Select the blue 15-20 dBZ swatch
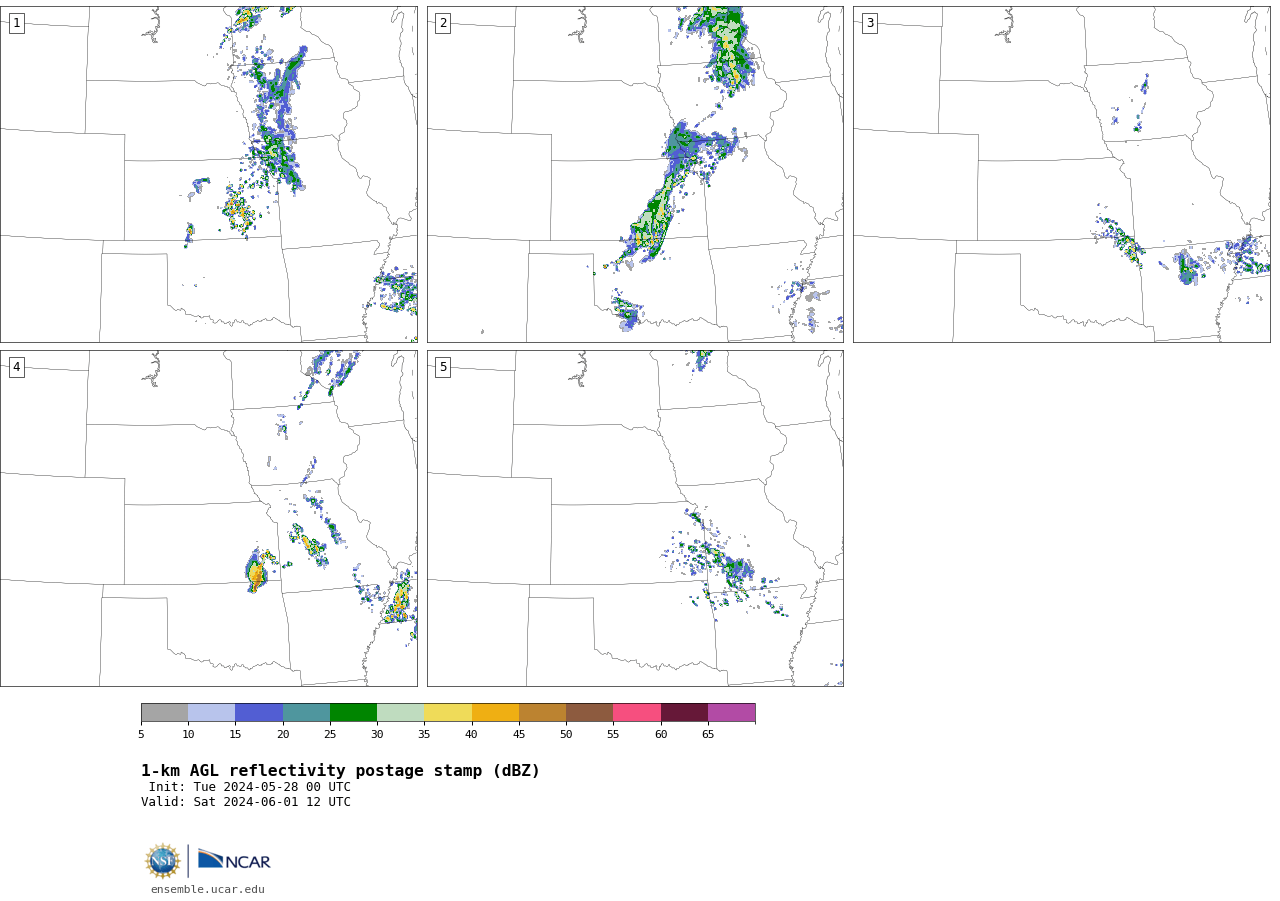Image resolution: width=1280 pixels, height=901 pixels. pyautogui.click(x=259, y=712)
